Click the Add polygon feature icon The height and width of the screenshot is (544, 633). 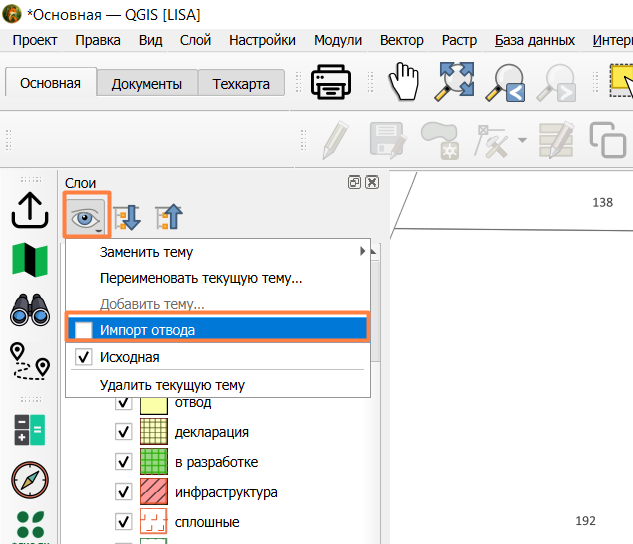[x=440, y=140]
